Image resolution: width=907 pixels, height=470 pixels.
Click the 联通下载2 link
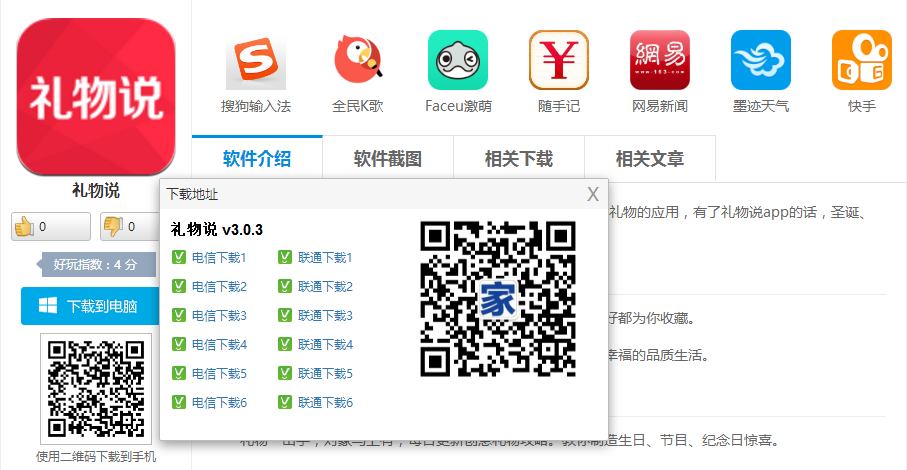[x=325, y=287]
